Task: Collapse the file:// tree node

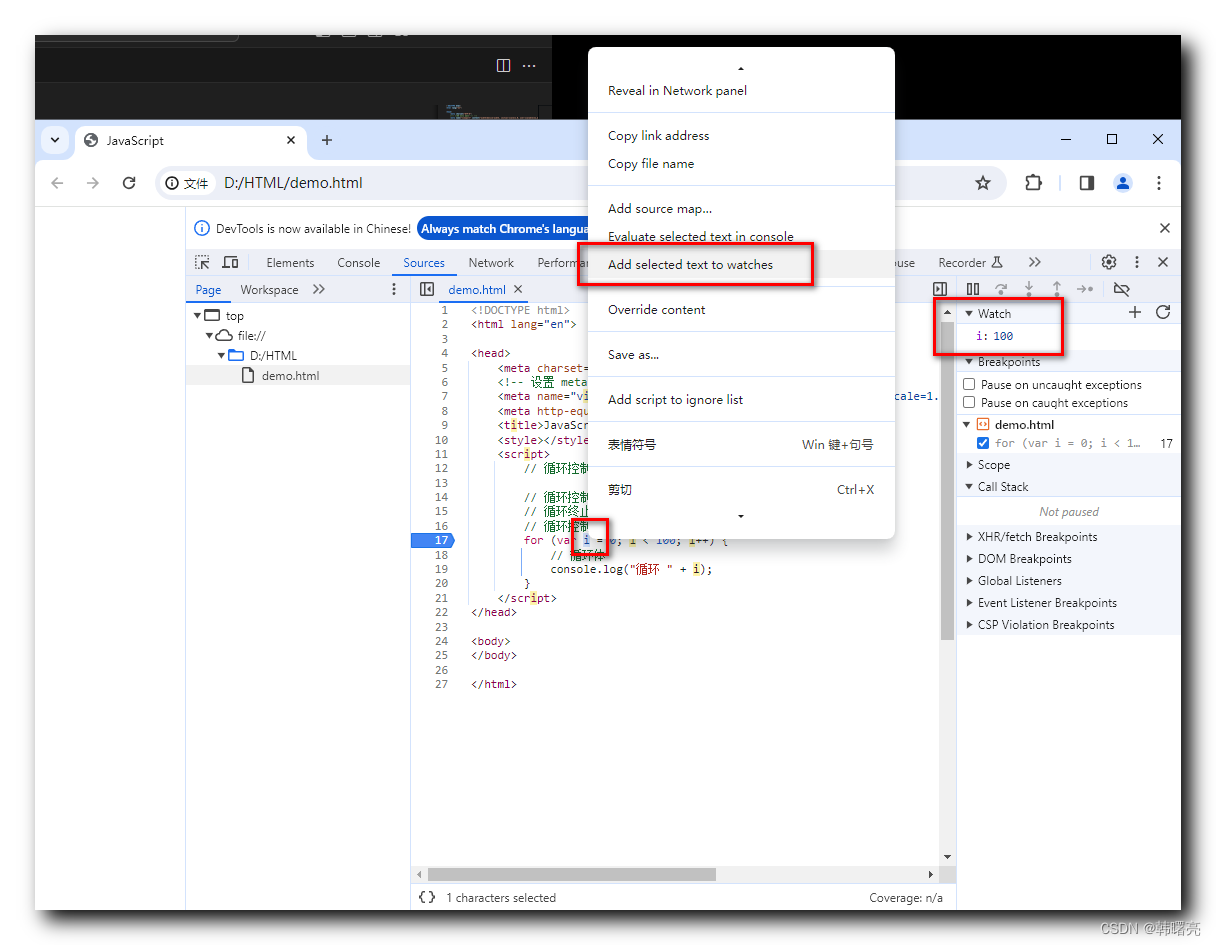Action: 210,335
